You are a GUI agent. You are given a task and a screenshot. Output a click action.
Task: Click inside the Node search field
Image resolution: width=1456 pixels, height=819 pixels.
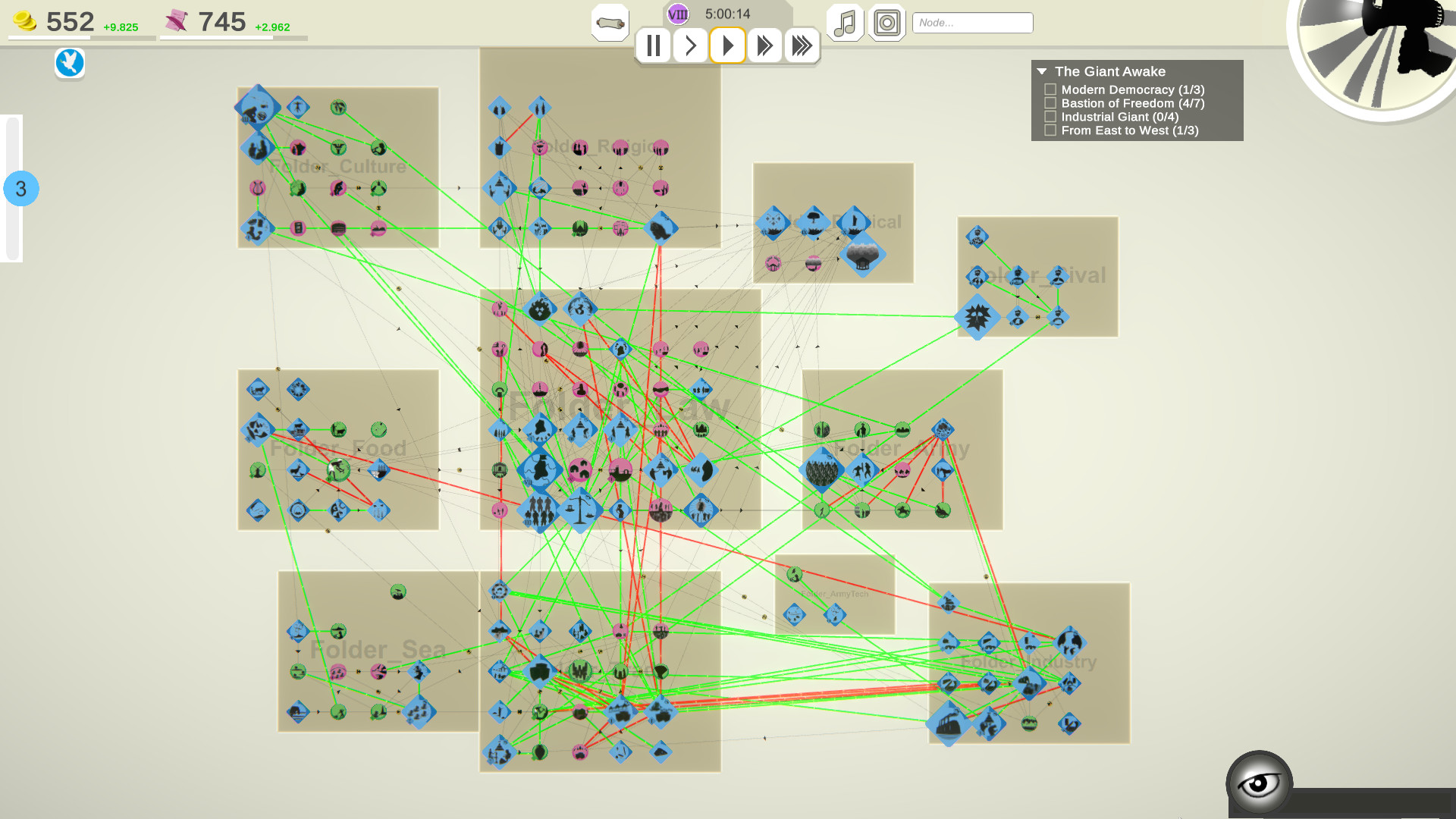point(972,22)
